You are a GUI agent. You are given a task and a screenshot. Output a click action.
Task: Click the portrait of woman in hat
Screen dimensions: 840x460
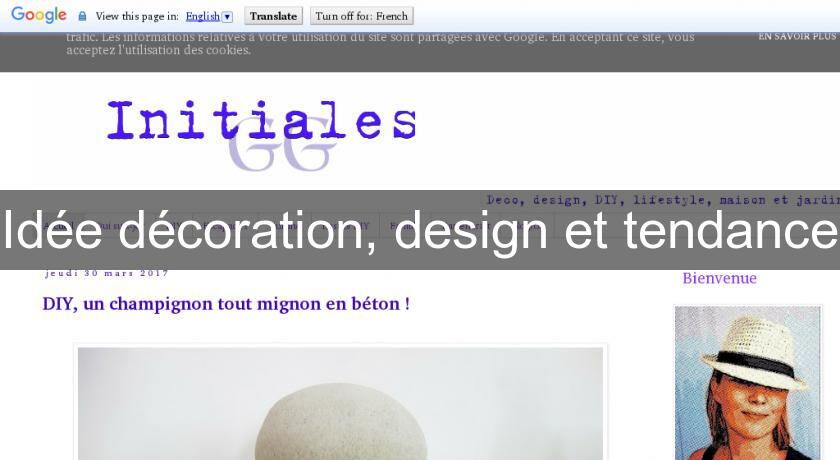point(747,383)
